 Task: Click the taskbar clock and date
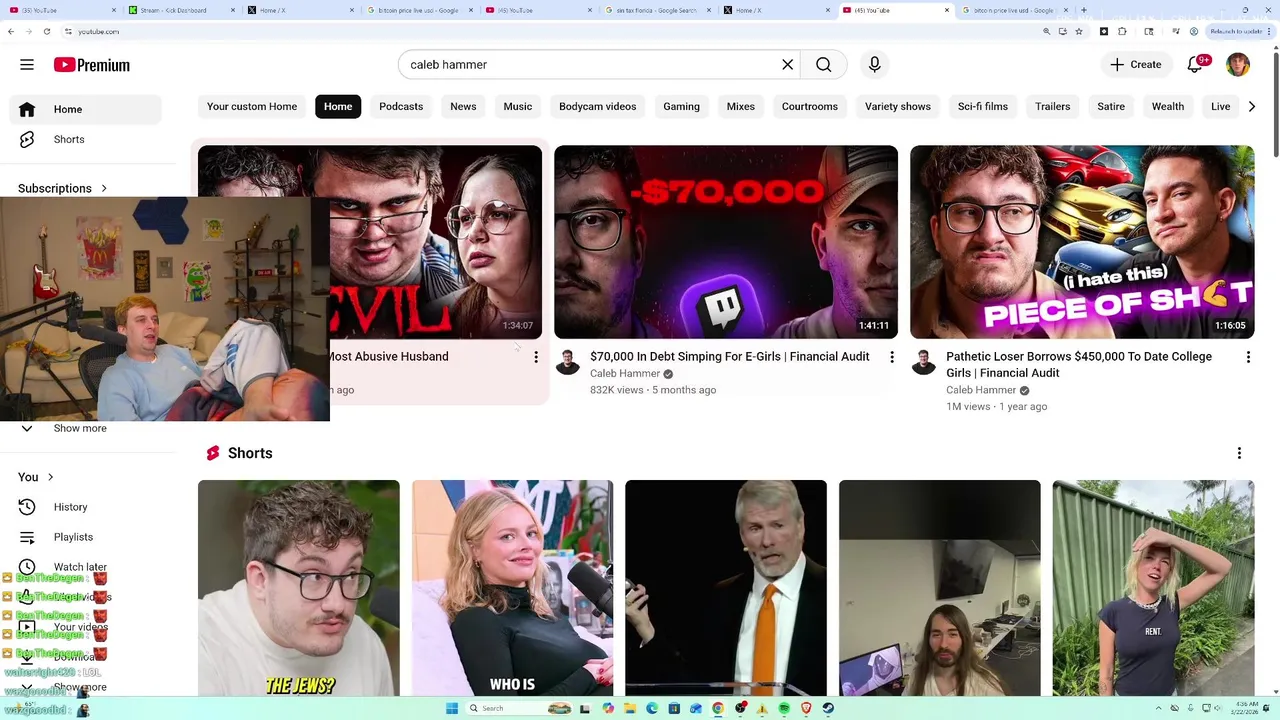1245,708
